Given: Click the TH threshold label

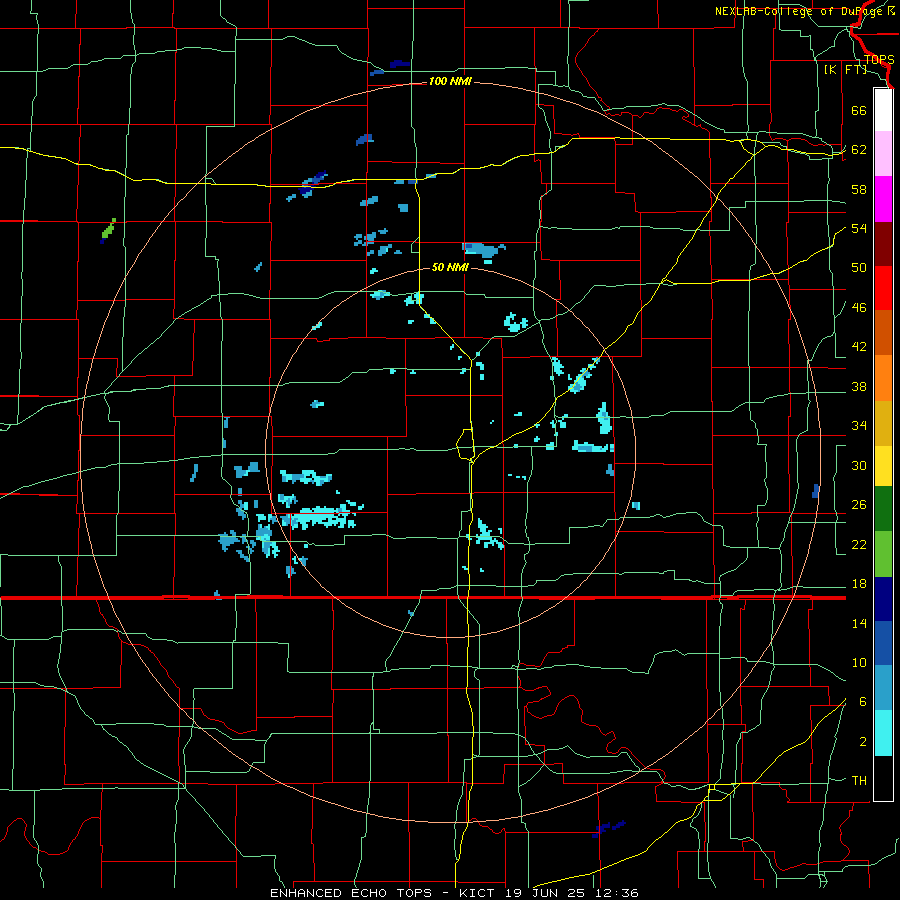Looking at the screenshot, I should pos(859,781).
